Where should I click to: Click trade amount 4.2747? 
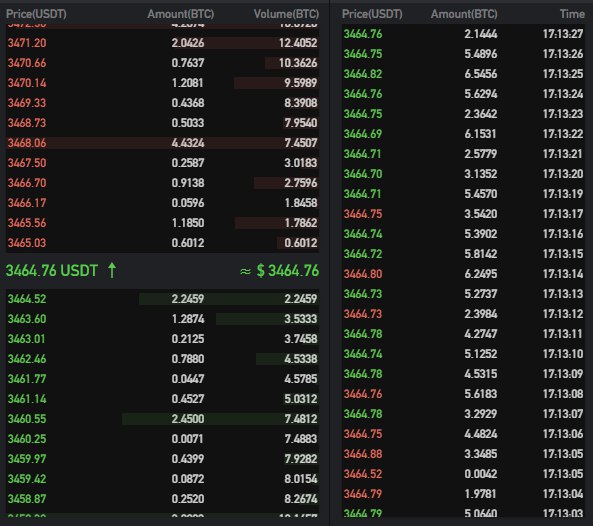click(481, 334)
